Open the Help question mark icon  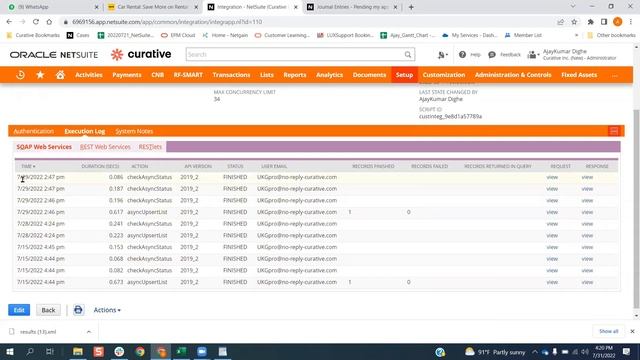tap(462, 54)
